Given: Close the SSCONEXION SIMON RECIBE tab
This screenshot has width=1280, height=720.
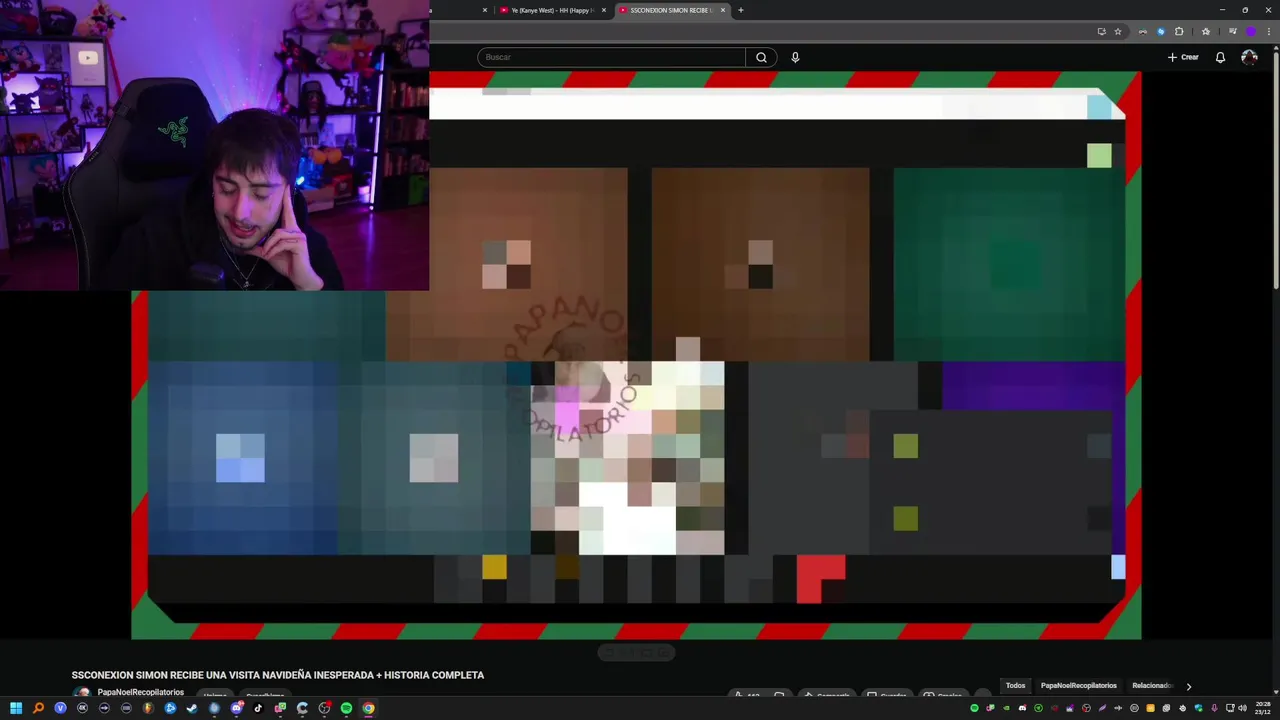Looking at the screenshot, I should (x=722, y=10).
